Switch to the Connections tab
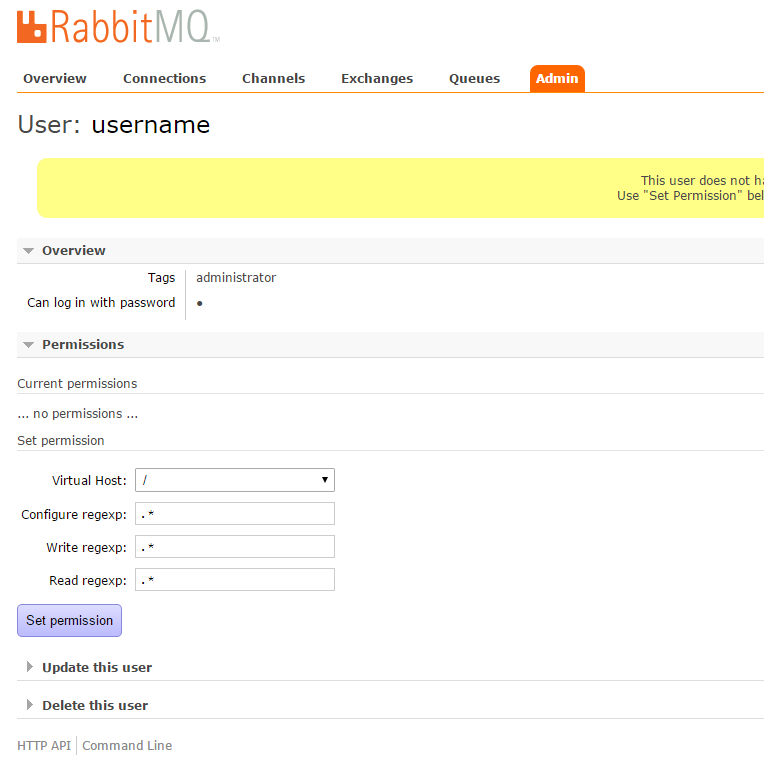The image size is (764, 761). click(164, 79)
